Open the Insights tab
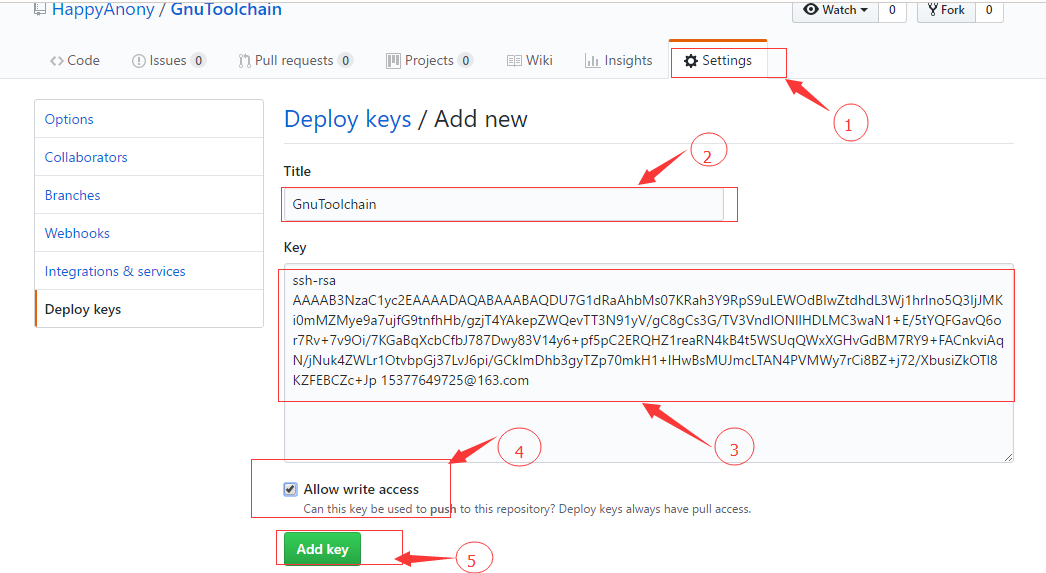The width and height of the screenshot is (1046, 573). (618, 60)
